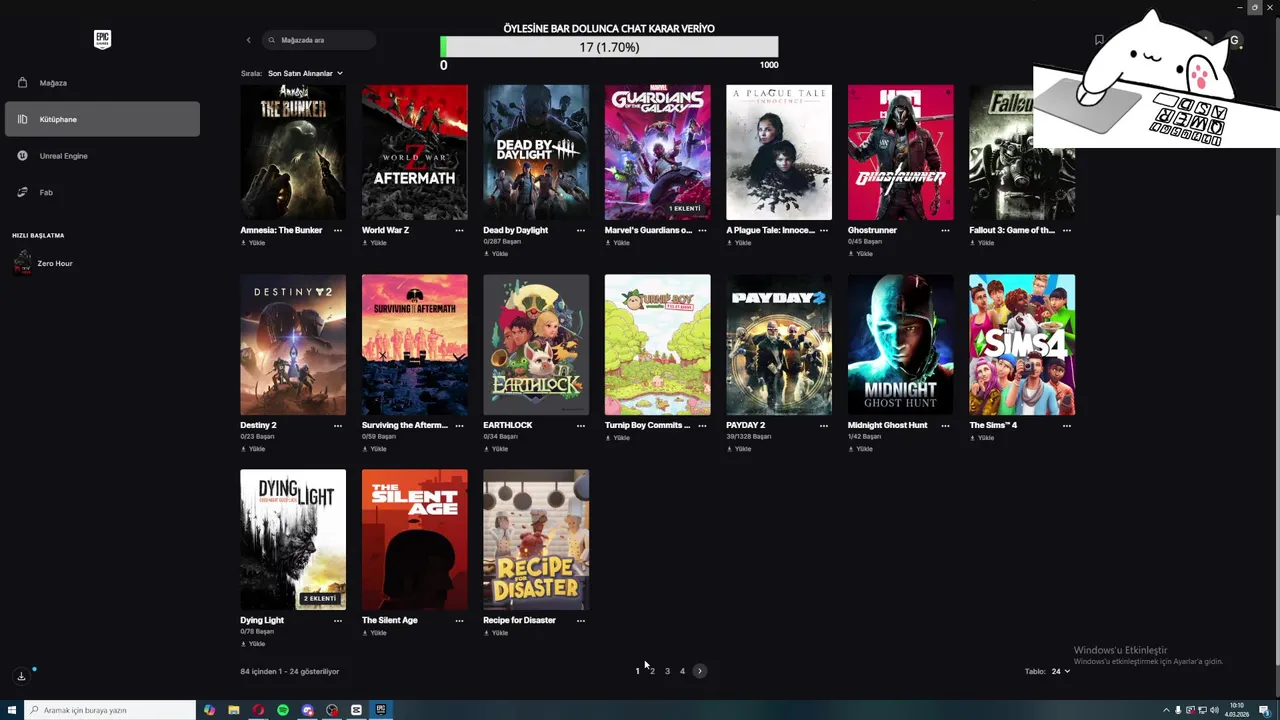Screen dimensions: 1280x720
Task: Open the Fab marketplace entry
Action: [x=102, y=192]
